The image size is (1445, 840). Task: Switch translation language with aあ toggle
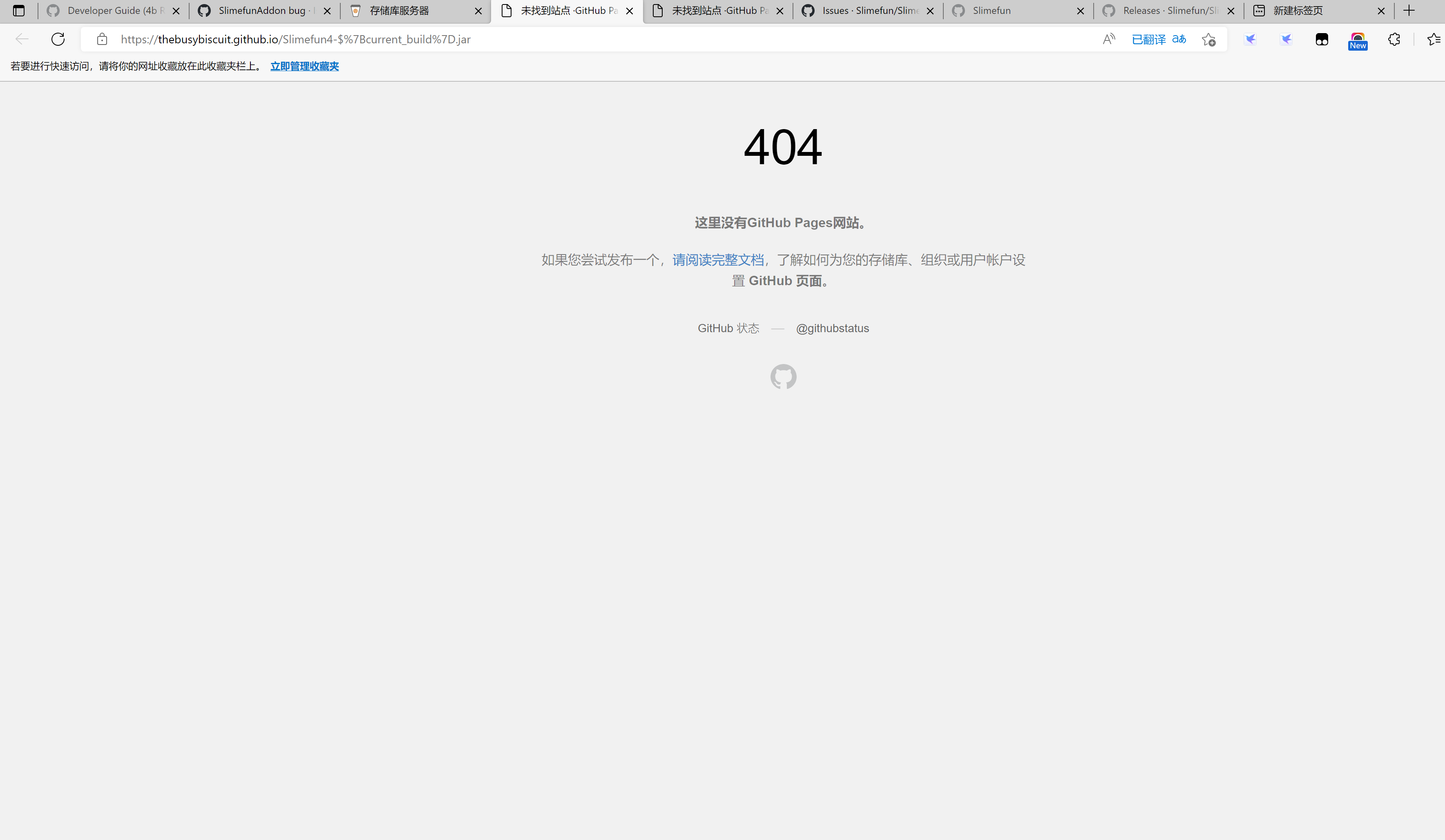(x=1179, y=39)
